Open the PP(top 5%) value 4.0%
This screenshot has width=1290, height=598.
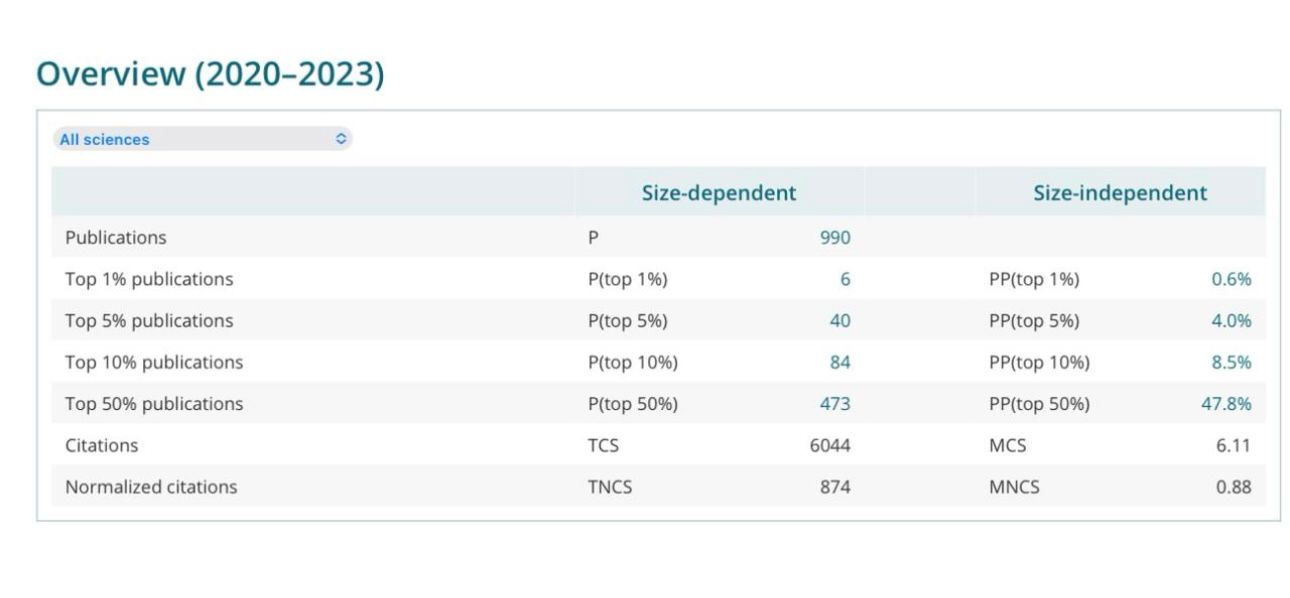(1231, 321)
